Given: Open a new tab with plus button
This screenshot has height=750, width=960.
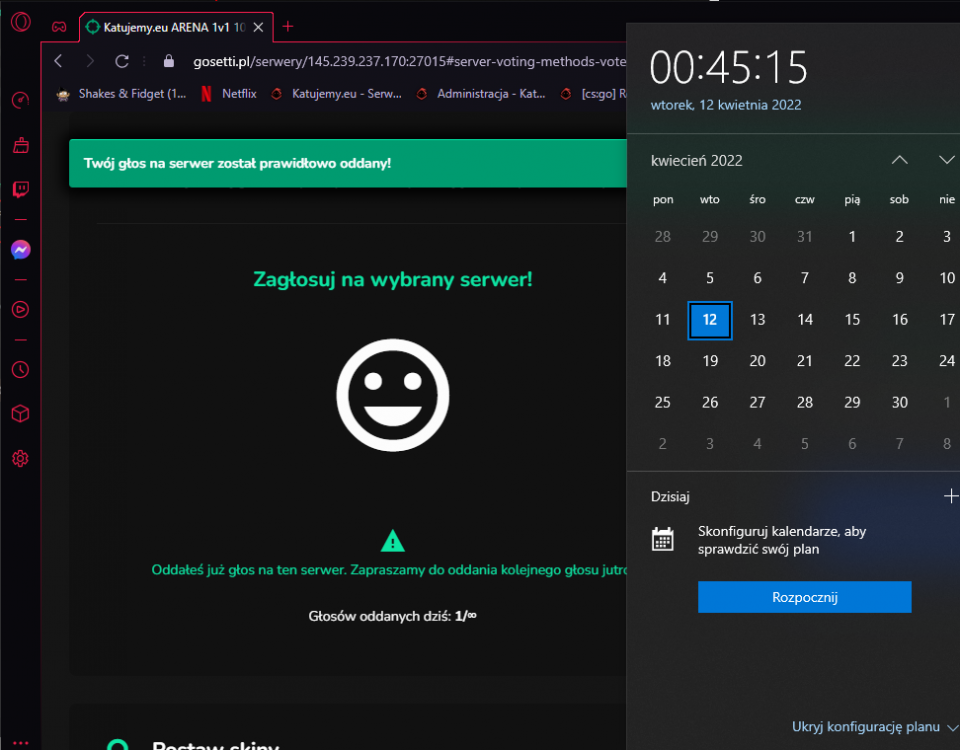Looking at the screenshot, I should 288,26.
